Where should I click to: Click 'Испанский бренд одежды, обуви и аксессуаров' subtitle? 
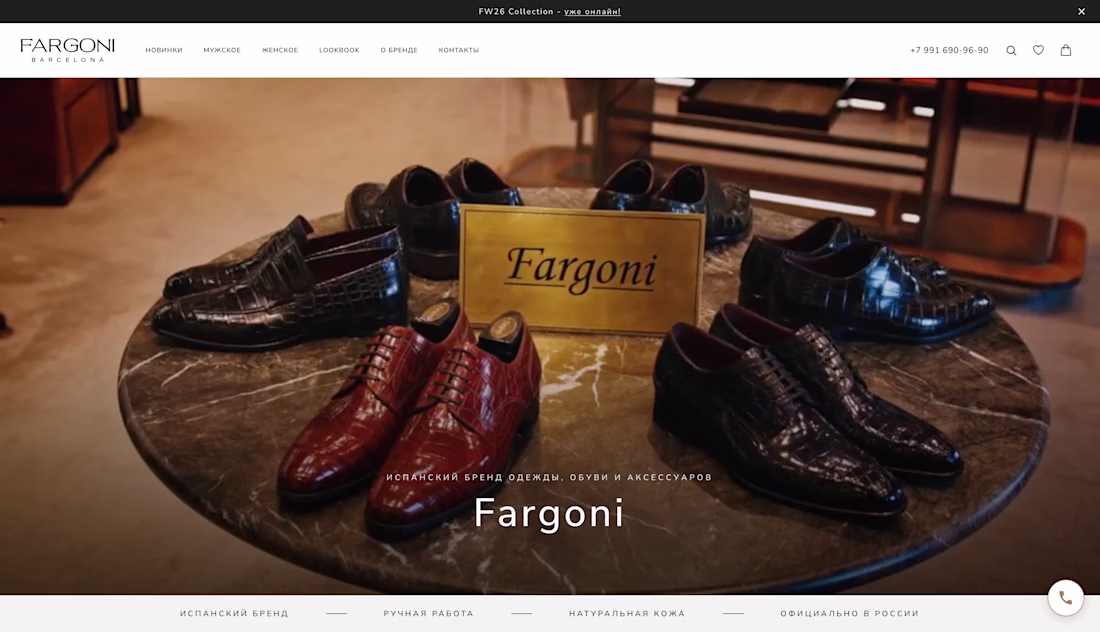549,477
